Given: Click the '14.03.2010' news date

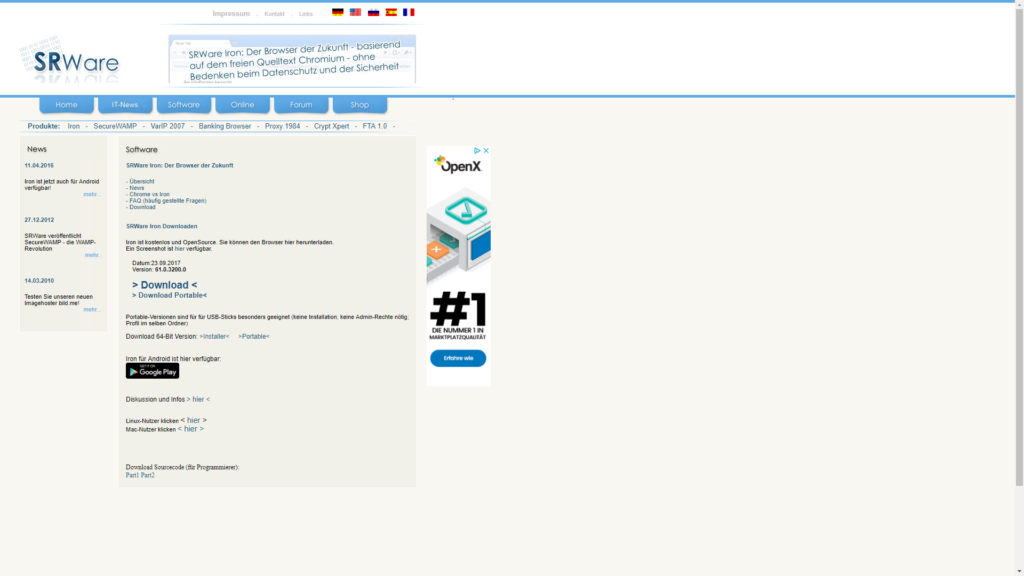Looking at the screenshot, I should (39, 281).
